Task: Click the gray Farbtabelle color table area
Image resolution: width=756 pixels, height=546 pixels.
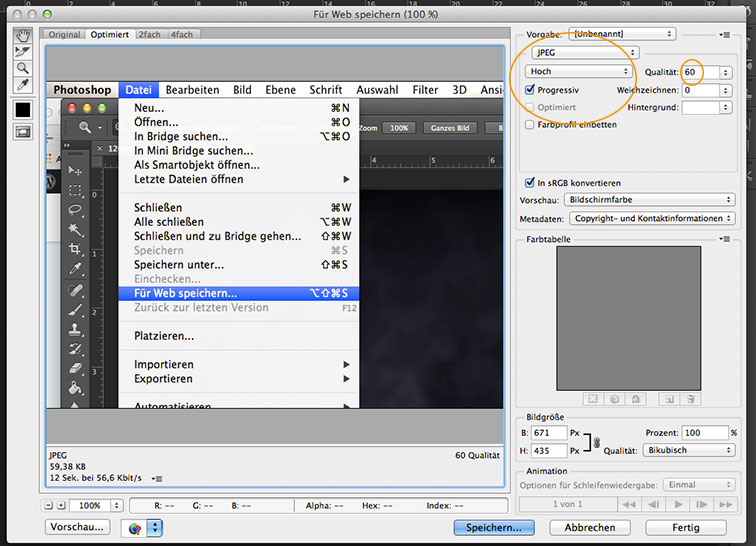Action: (629, 318)
